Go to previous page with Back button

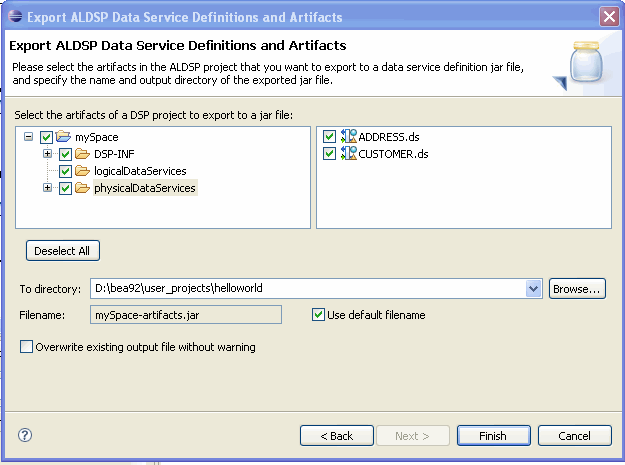click(x=337, y=436)
